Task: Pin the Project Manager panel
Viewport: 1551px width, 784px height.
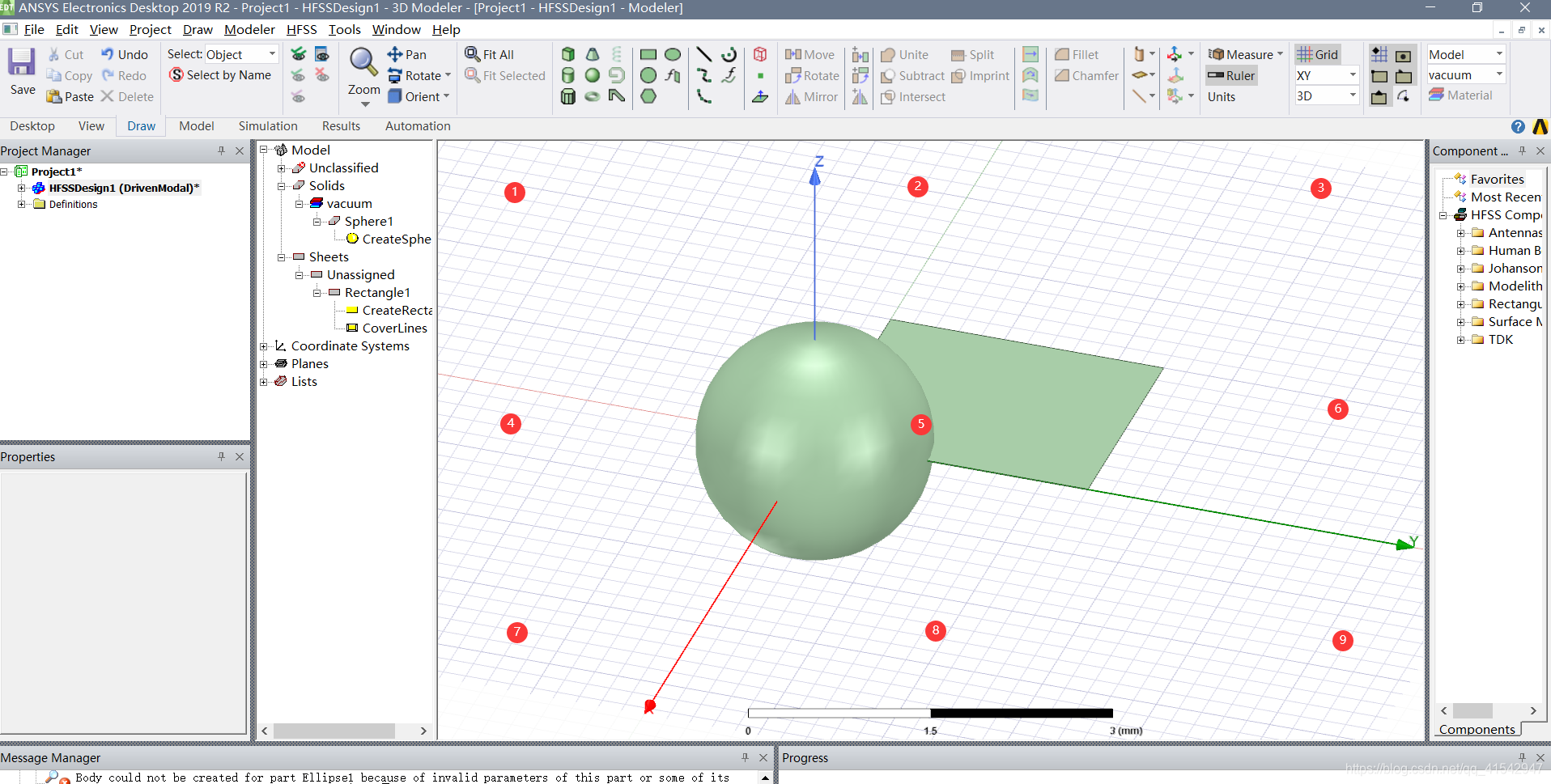Action: coord(221,150)
